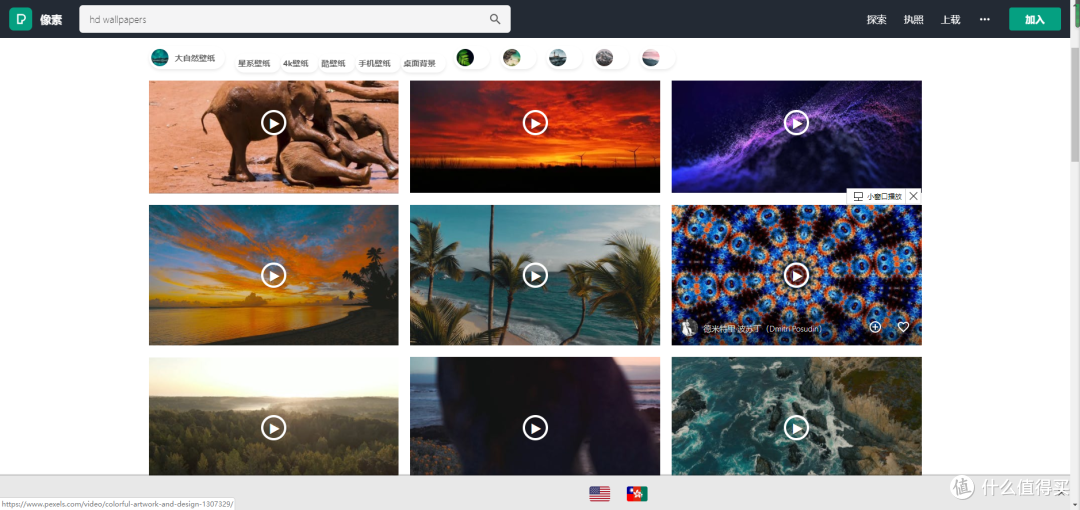Select the 大自然壁纸 tag
The height and width of the screenshot is (510, 1080).
click(x=187, y=58)
